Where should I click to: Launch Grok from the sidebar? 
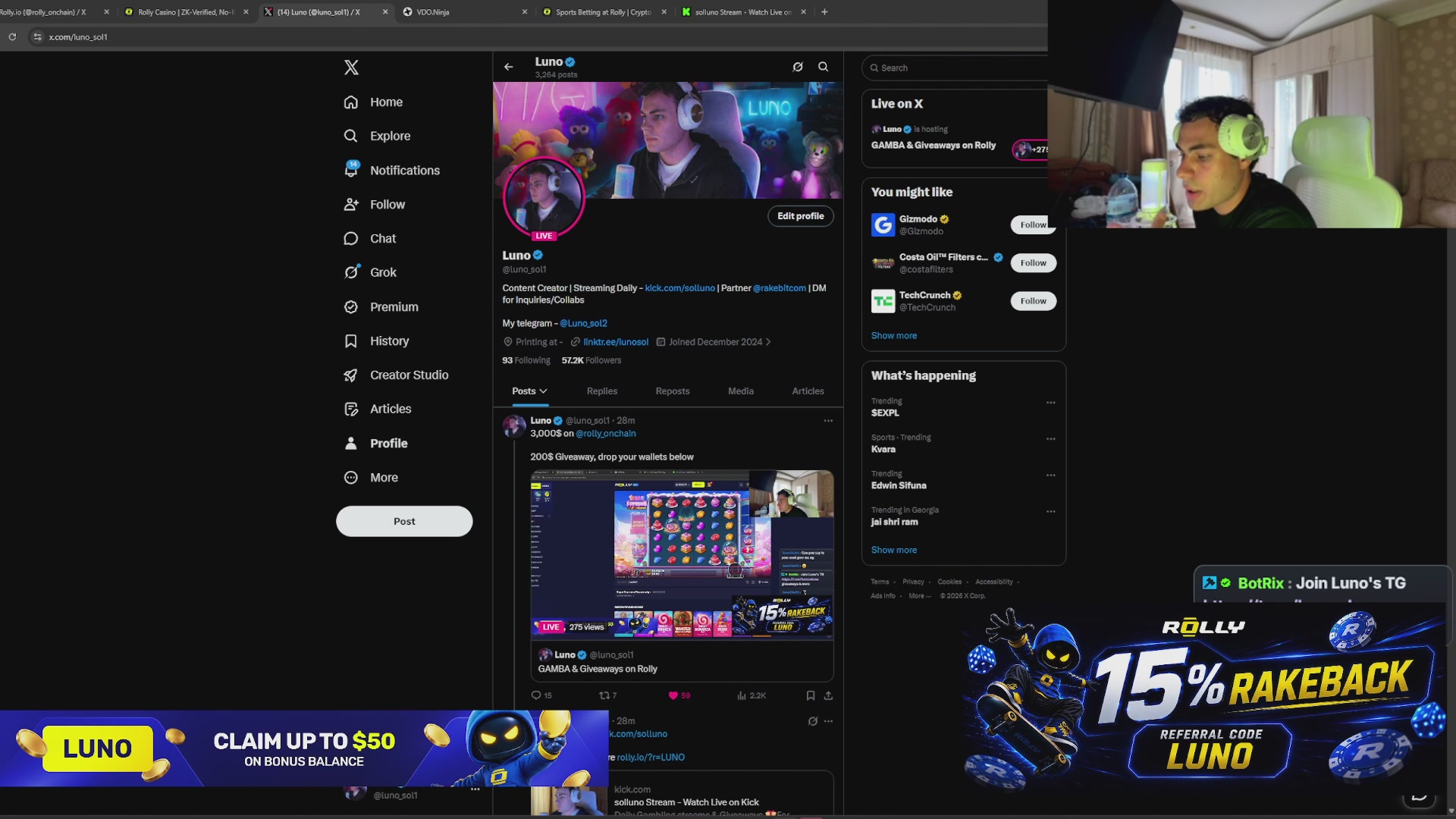(369, 273)
